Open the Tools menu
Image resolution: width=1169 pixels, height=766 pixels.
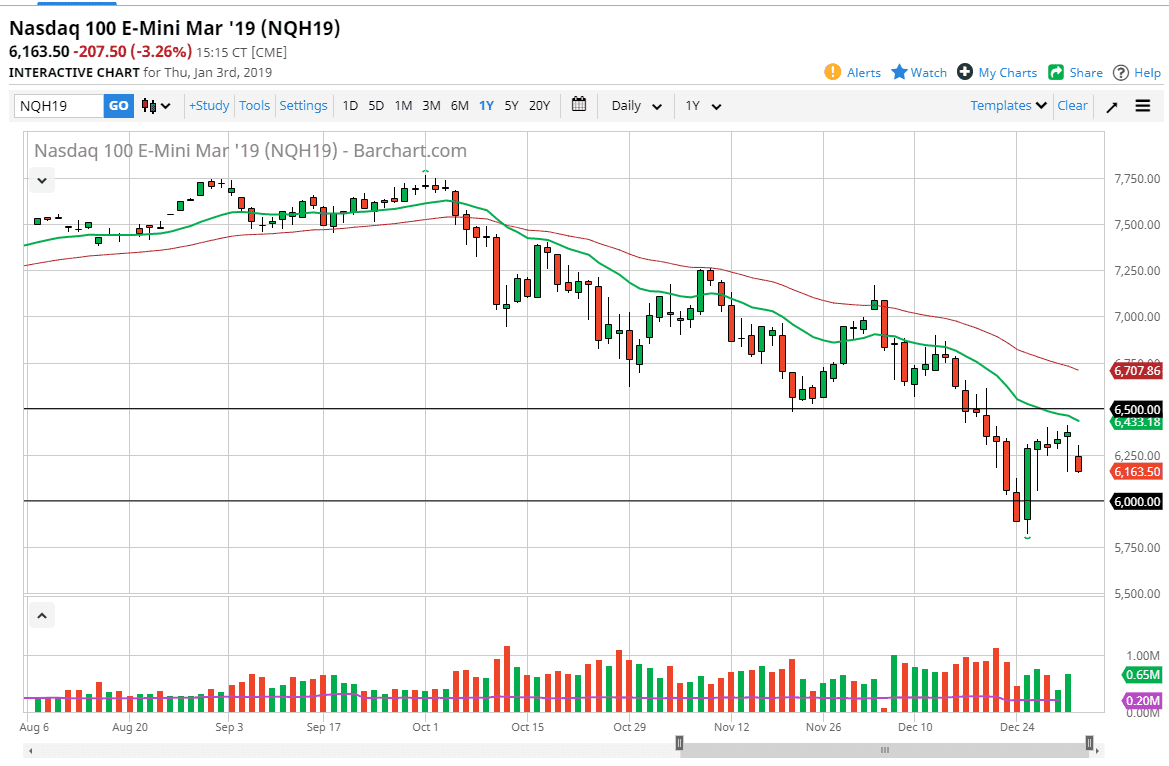tap(254, 105)
